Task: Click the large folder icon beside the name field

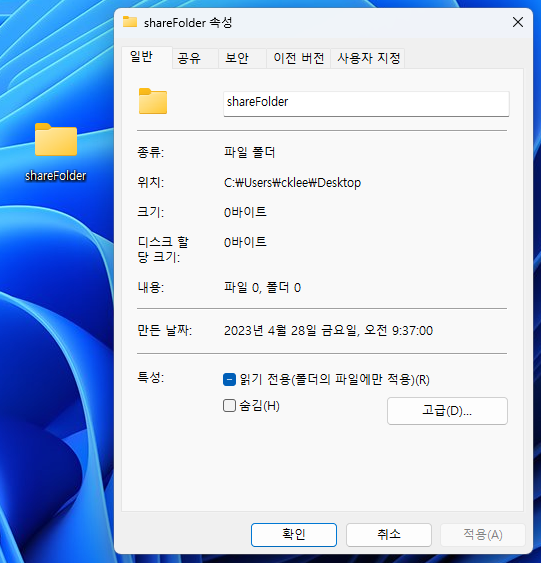Action: [x=153, y=101]
